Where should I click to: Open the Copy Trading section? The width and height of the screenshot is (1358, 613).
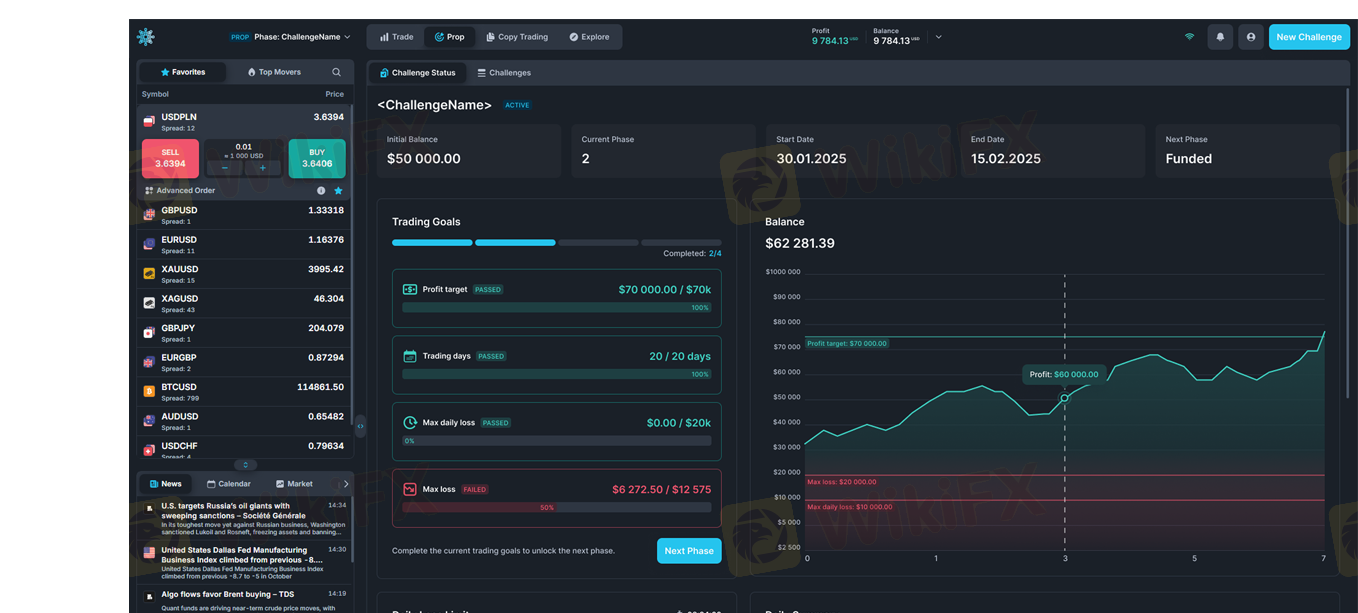[x=517, y=37]
